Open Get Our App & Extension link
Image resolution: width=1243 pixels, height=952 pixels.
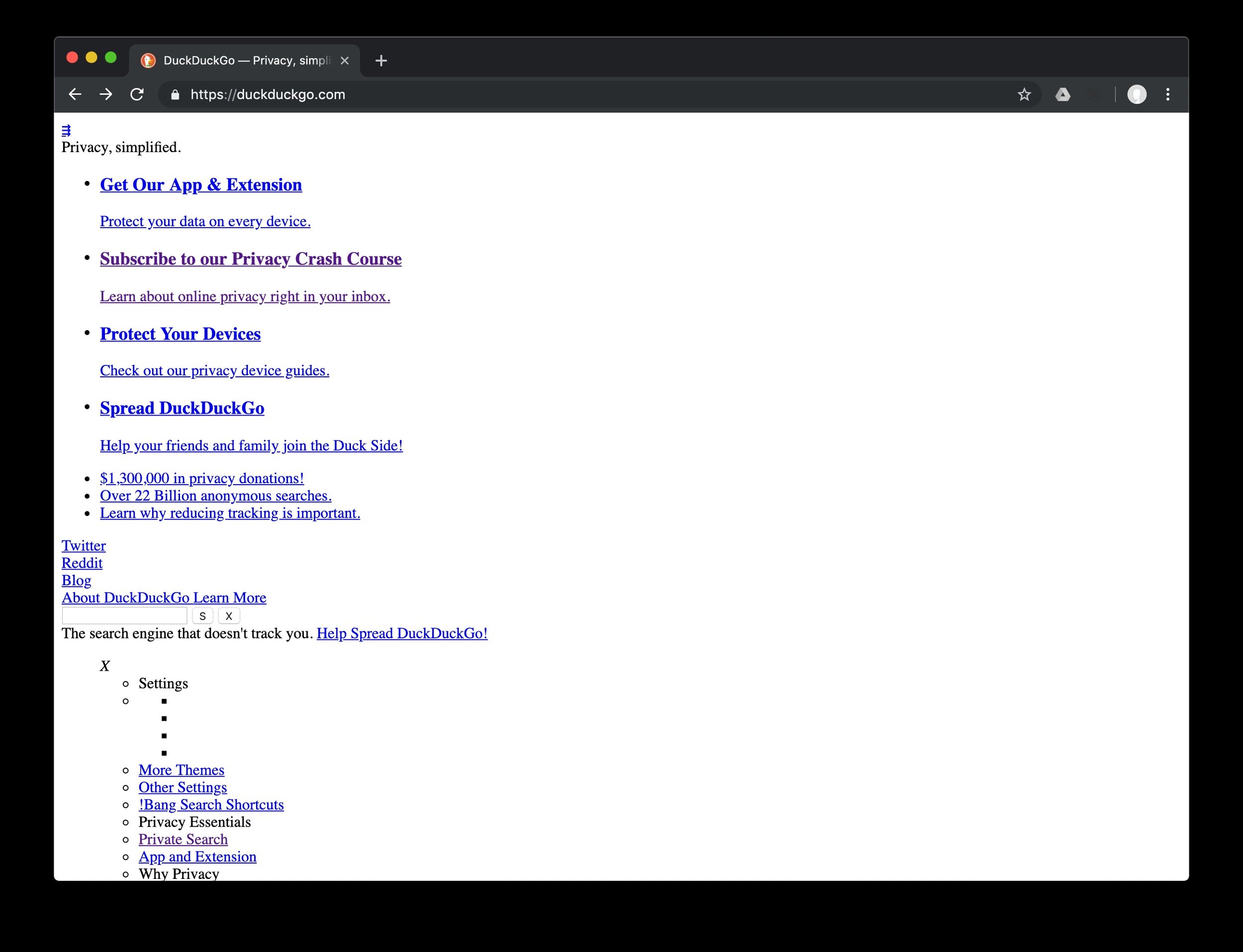pos(201,185)
